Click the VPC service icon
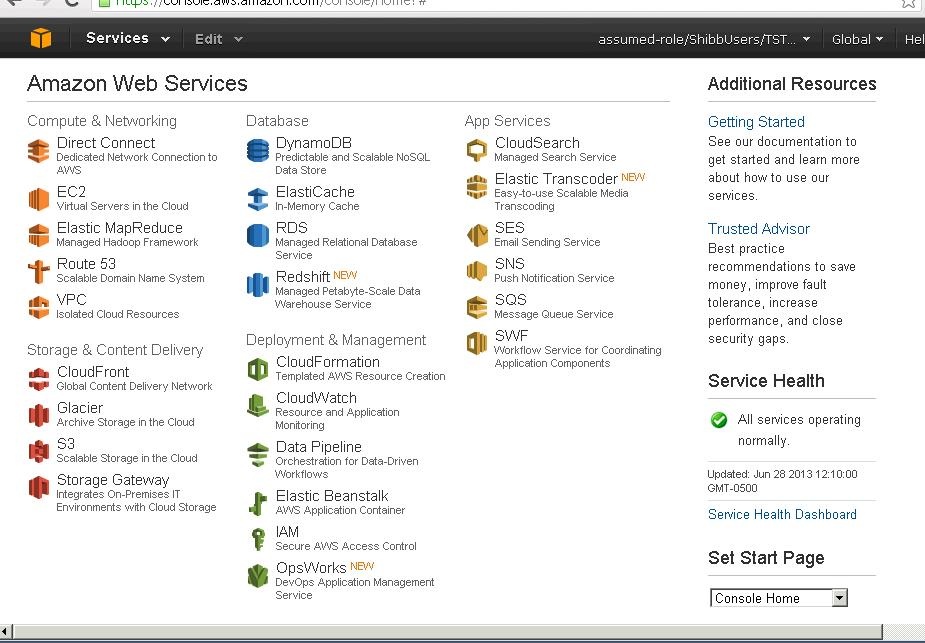Screen dimensions: 925x643 (39, 307)
